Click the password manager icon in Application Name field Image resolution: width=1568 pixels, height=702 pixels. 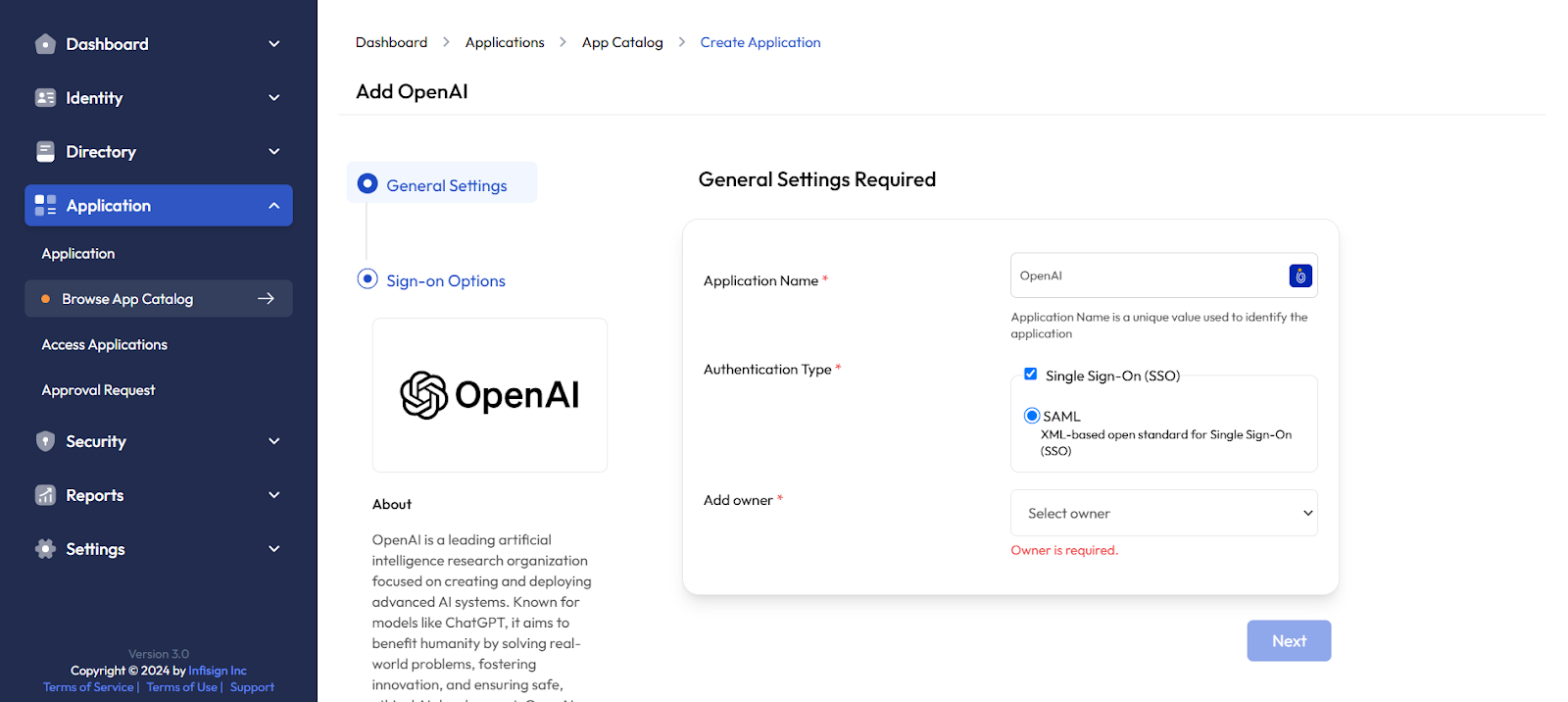click(x=1300, y=276)
